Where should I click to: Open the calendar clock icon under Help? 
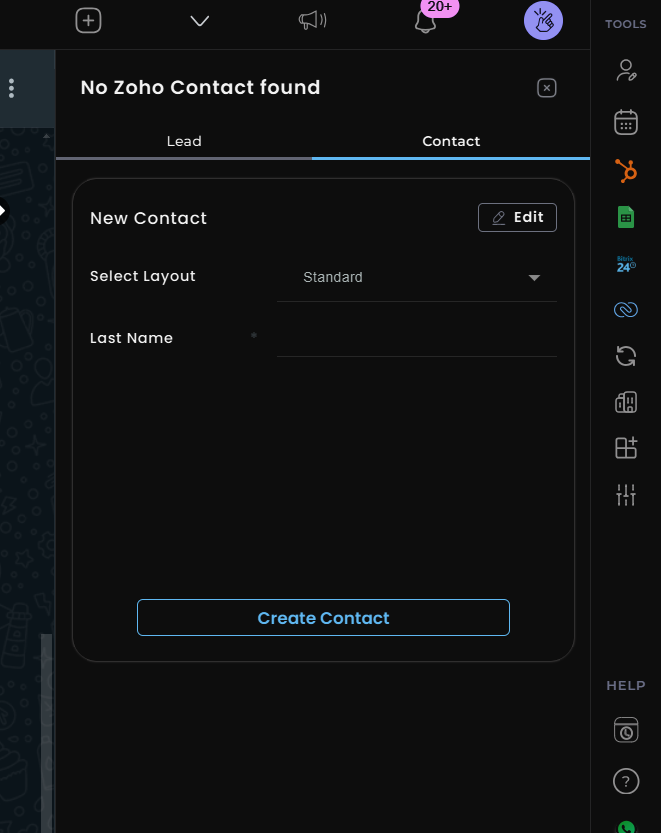[x=626, y=730]
